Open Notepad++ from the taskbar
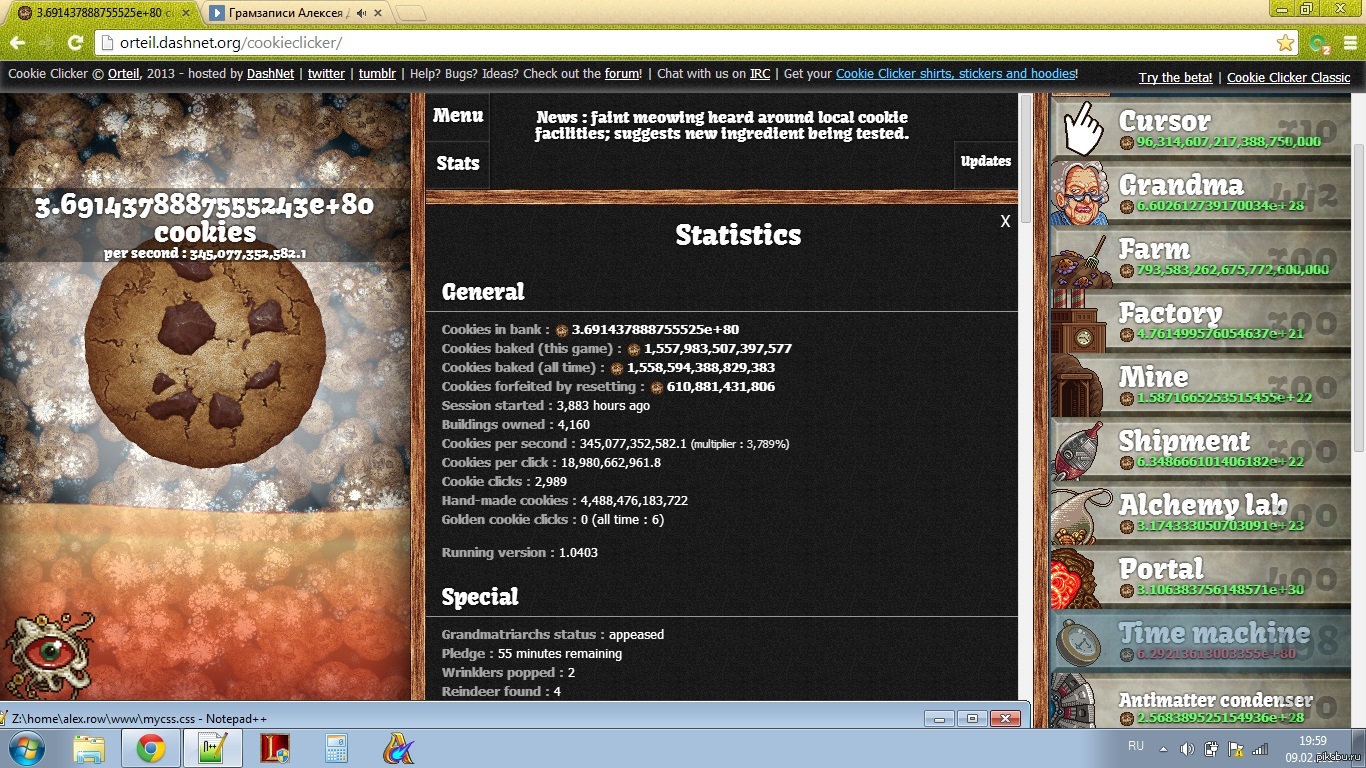 point(213,745)
